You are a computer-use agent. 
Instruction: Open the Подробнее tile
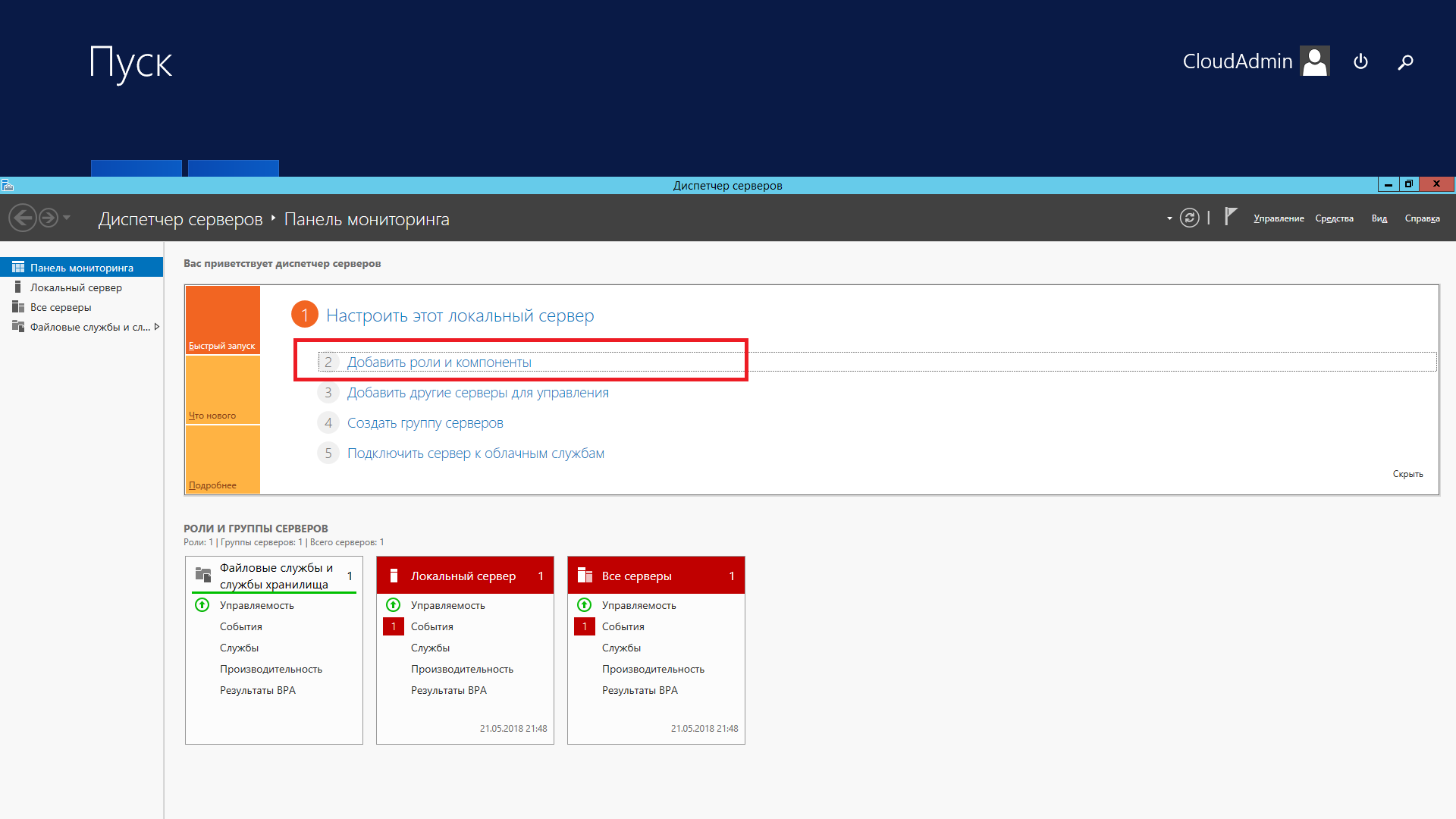pos(223,460)
